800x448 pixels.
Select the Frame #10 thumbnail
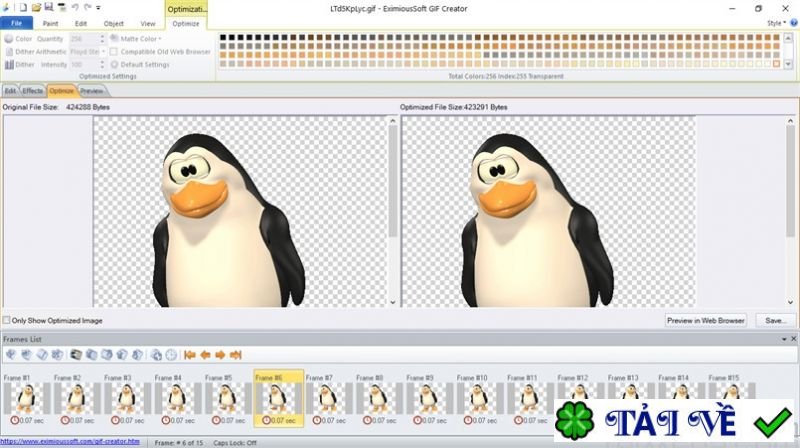pos(479,400)
